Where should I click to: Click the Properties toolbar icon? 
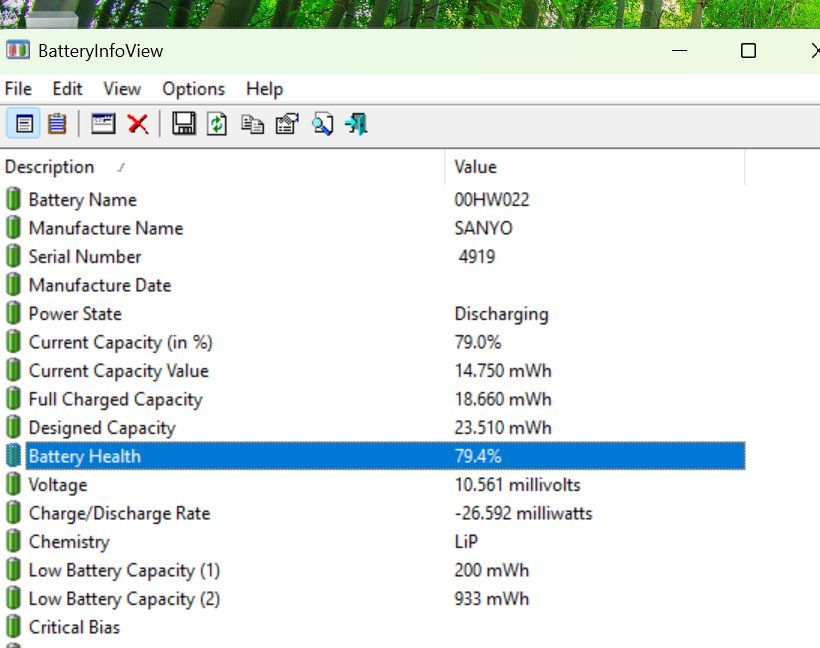click(x=287, y=123)
